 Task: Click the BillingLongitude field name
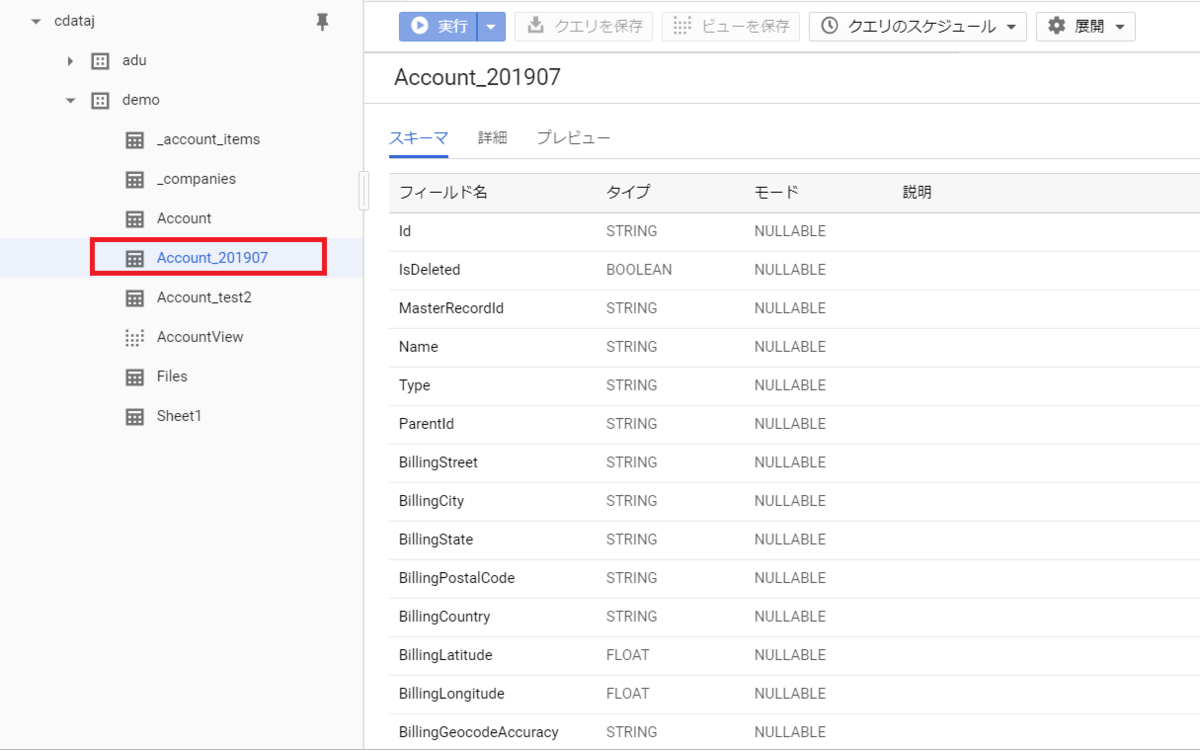pos(451,694)
